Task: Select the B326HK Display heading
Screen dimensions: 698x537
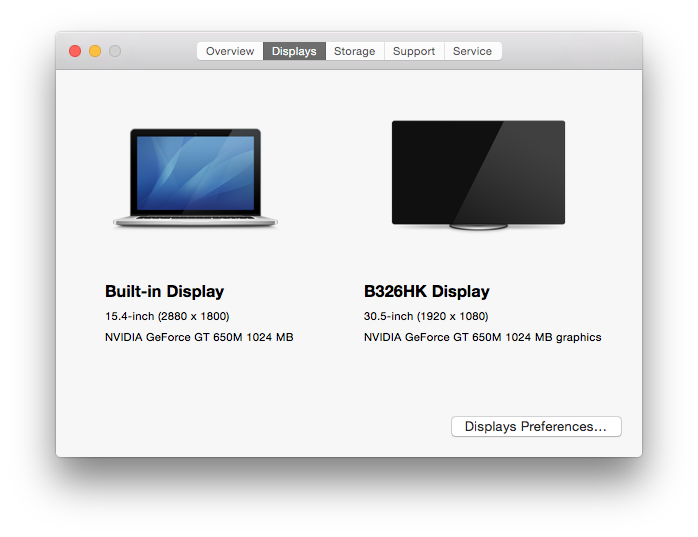Action: [x=426, y=292]
